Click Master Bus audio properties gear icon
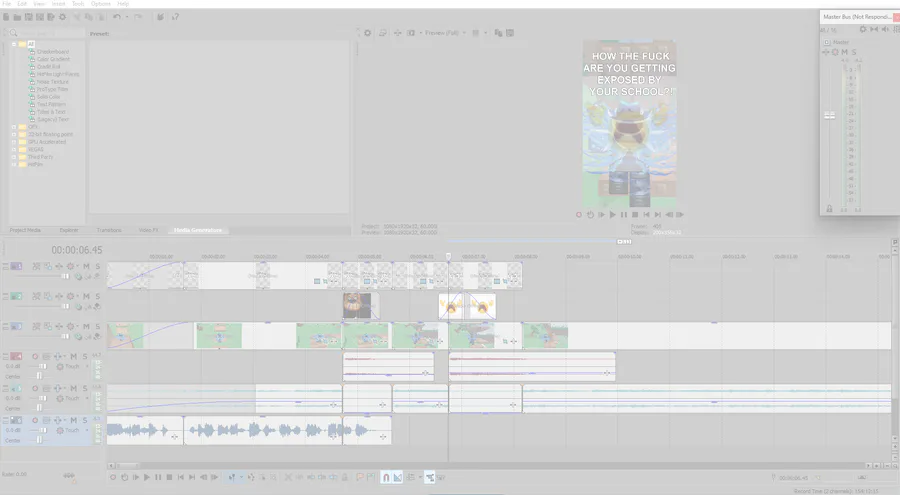The height and width of the screenshot is (495, 900). pos(863,29)
